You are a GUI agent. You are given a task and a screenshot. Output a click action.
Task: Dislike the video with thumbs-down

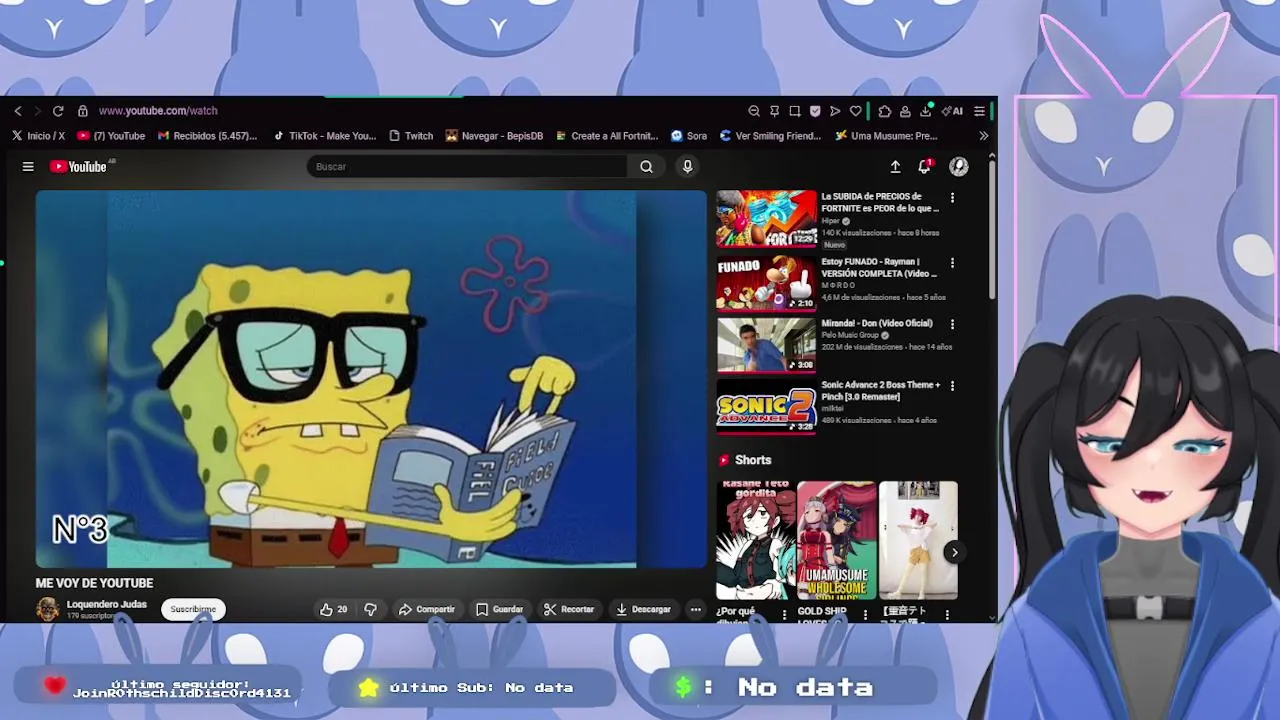click(370, 609)
